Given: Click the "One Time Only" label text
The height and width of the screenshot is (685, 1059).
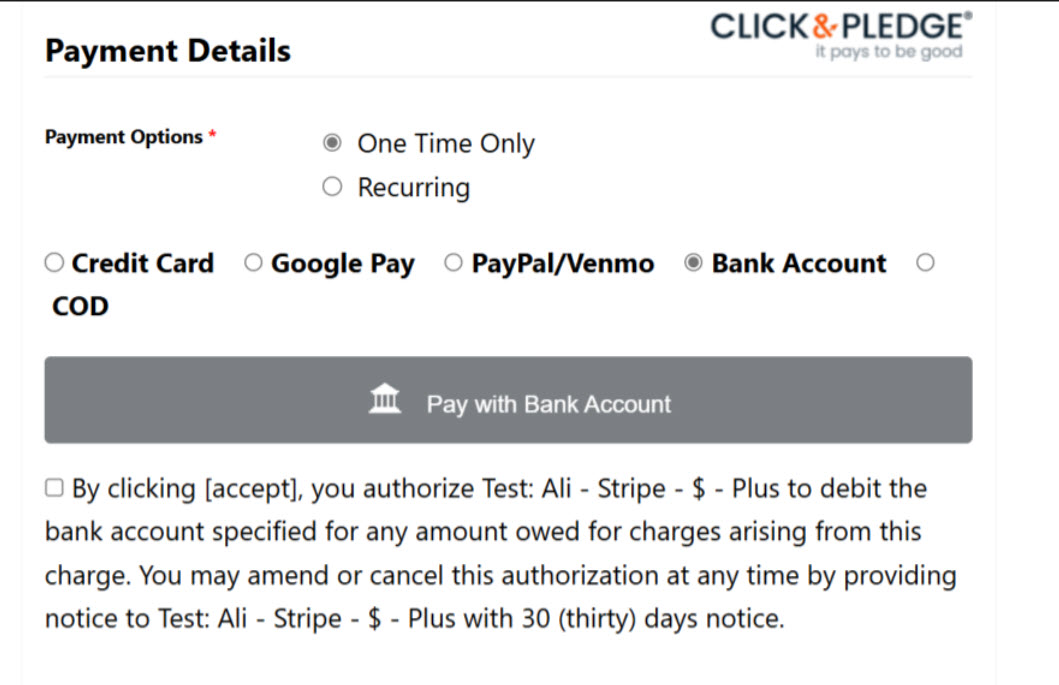Looking at the screenshot, I should [x=446, y=144].
